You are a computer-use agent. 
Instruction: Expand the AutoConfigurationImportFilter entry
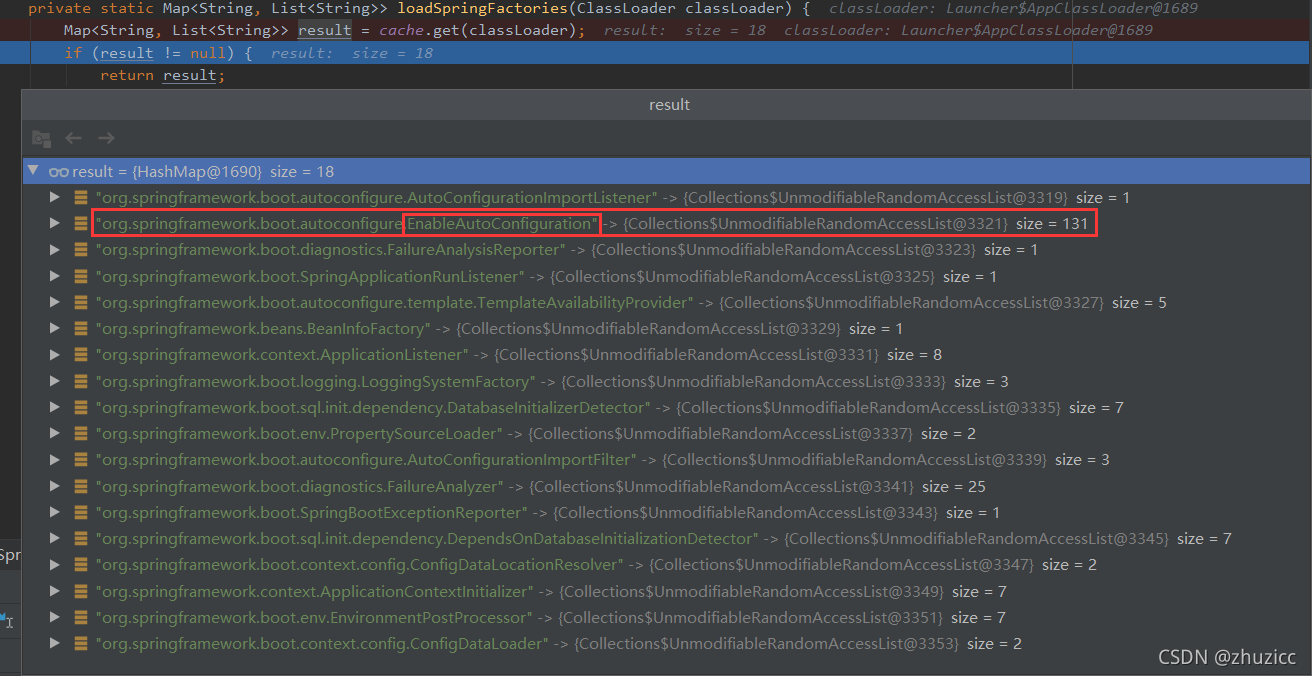point(55,459)
